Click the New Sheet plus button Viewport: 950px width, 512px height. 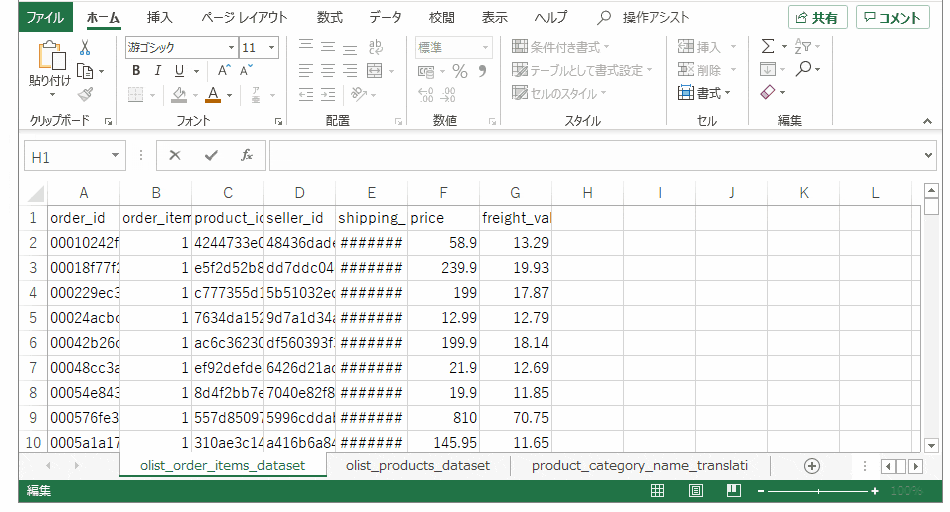pyautogui.click(x=812, y=466)
